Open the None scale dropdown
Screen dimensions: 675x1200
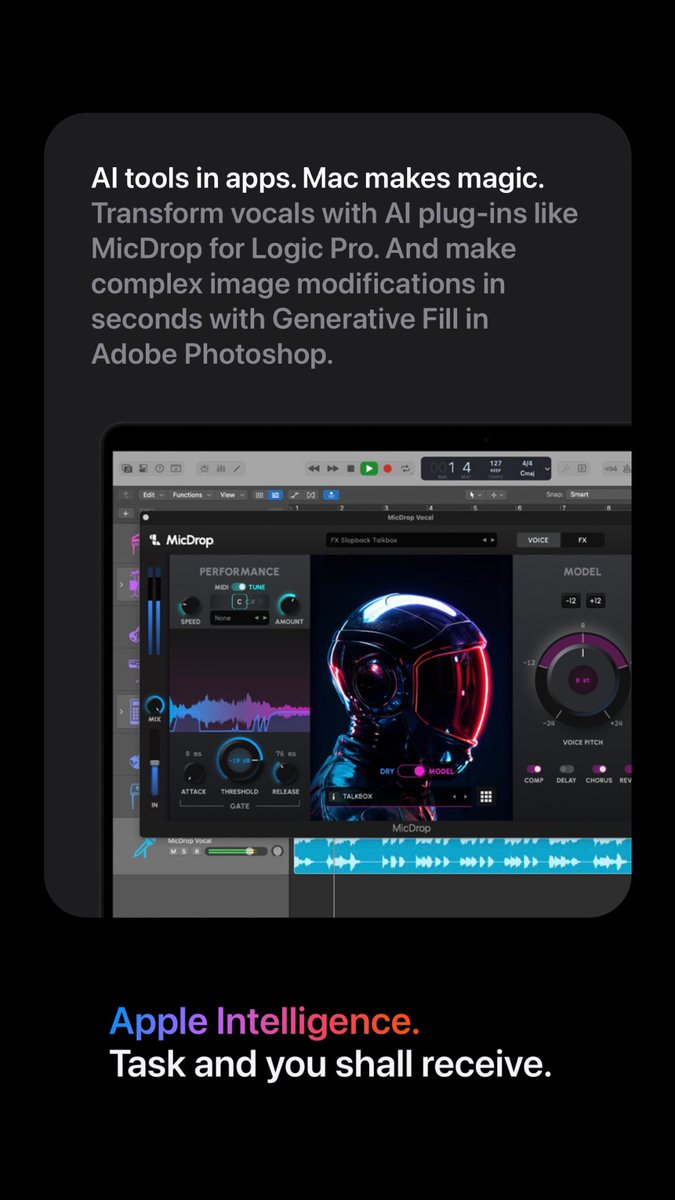240,618
